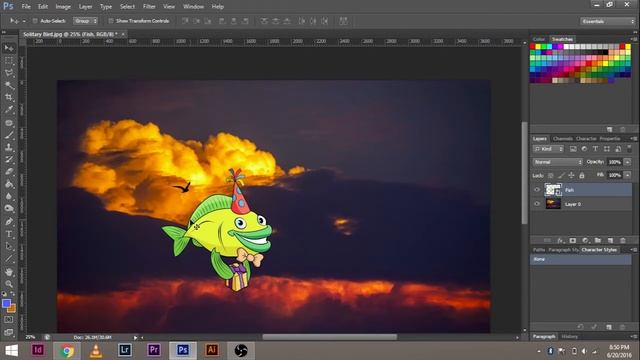Add layer mask to Fish layer
Image resolution: width=640 pixels, height=360 pixels.
573,240
